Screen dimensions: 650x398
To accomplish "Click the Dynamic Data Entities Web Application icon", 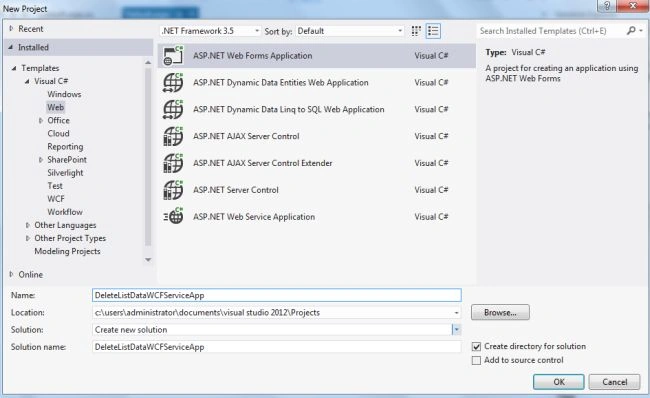I will coord(173,83).
